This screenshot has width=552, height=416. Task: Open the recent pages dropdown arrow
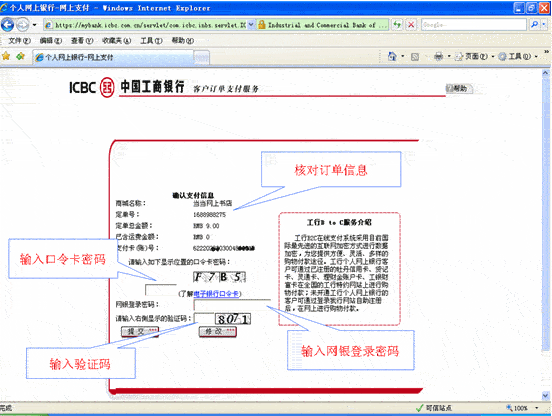[x=34, y=25]
